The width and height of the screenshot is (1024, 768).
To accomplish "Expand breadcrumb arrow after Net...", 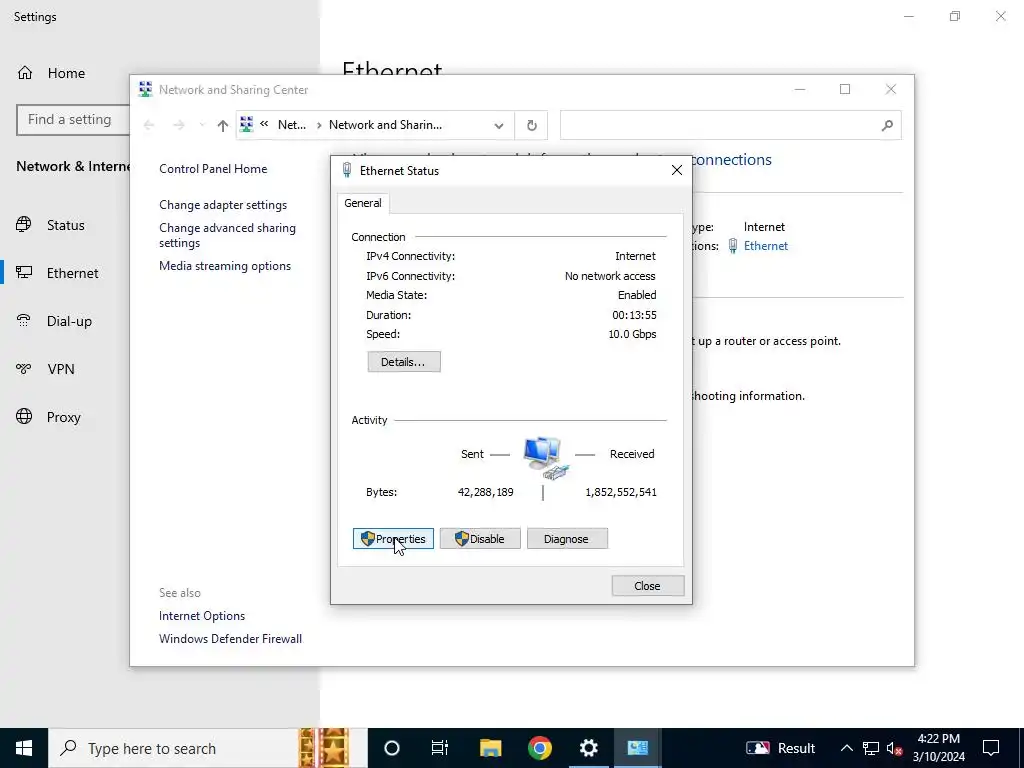I will point(319,125).
